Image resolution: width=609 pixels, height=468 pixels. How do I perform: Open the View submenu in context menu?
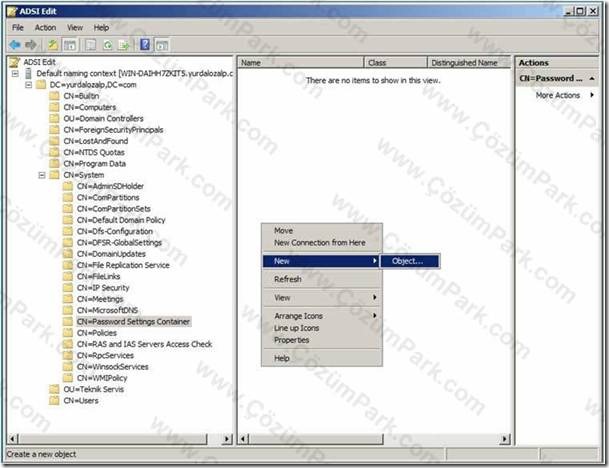[322, 298]
